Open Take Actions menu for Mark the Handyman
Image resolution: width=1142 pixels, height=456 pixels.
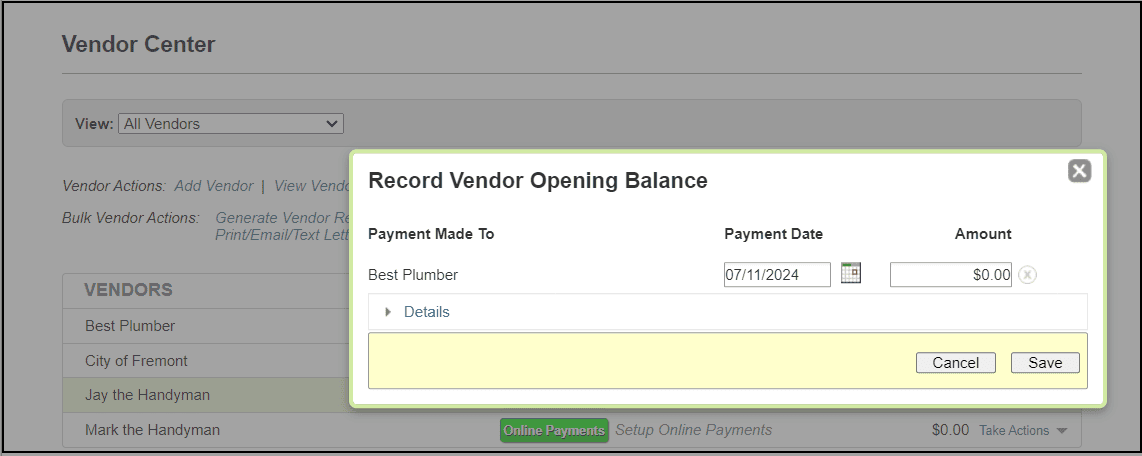point(1022,430)
